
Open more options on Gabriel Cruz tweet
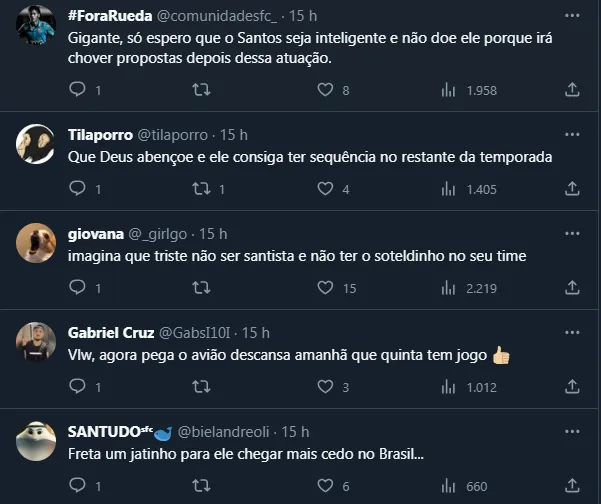571,332
